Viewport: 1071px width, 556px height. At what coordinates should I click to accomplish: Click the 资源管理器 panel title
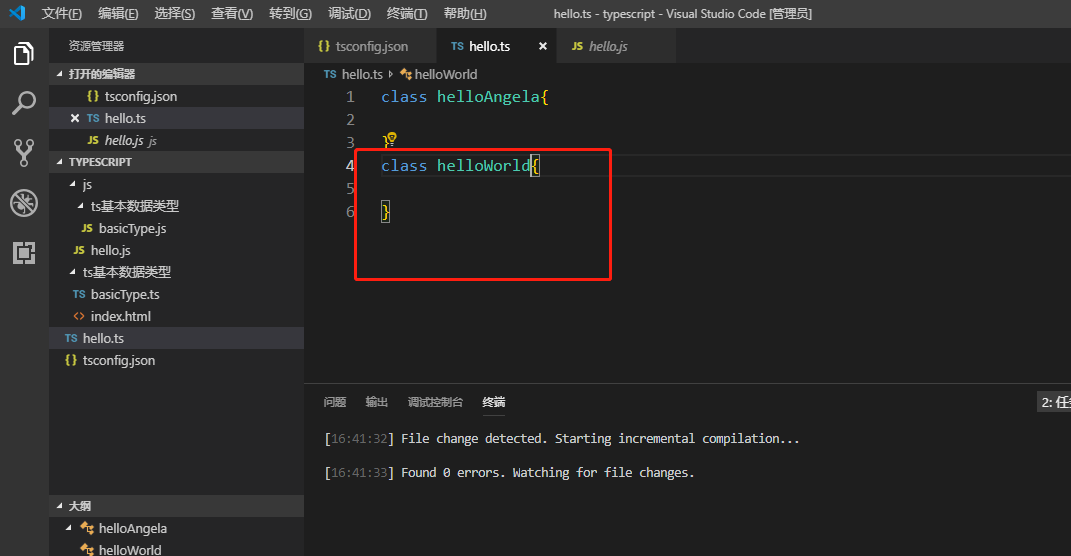coord(96,46)
